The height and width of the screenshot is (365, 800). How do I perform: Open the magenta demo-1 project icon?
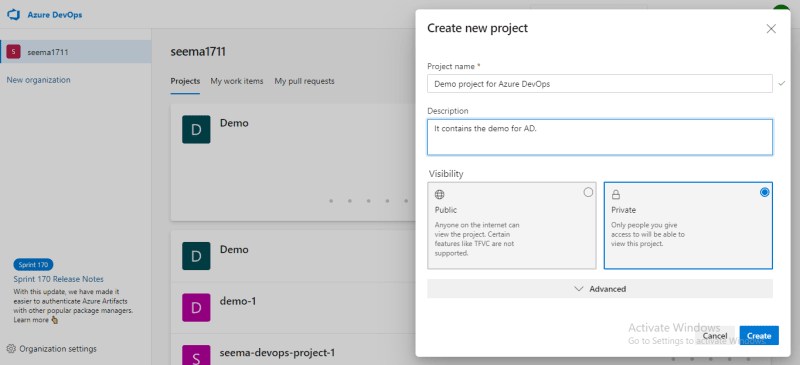196,307
